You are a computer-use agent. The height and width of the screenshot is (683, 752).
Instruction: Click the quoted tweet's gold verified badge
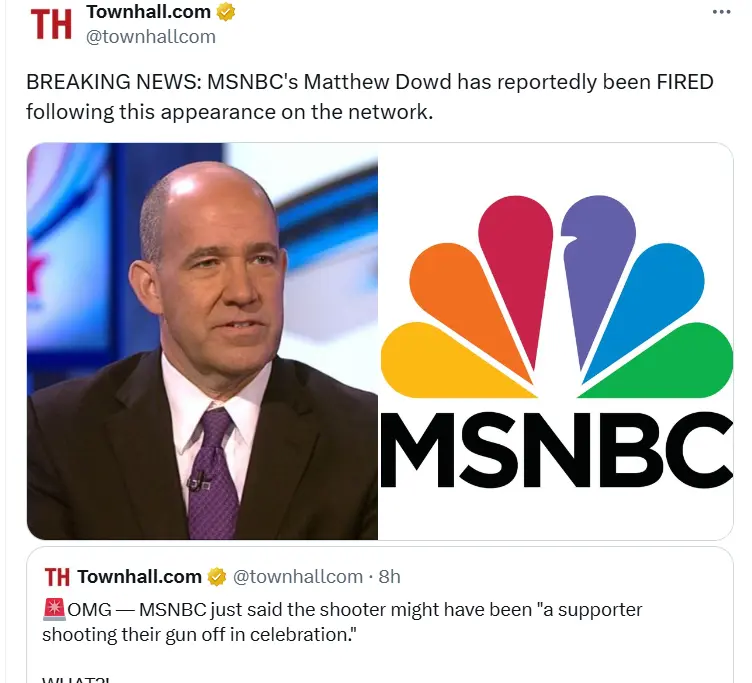pyautogui.click(x=217, y=577)
